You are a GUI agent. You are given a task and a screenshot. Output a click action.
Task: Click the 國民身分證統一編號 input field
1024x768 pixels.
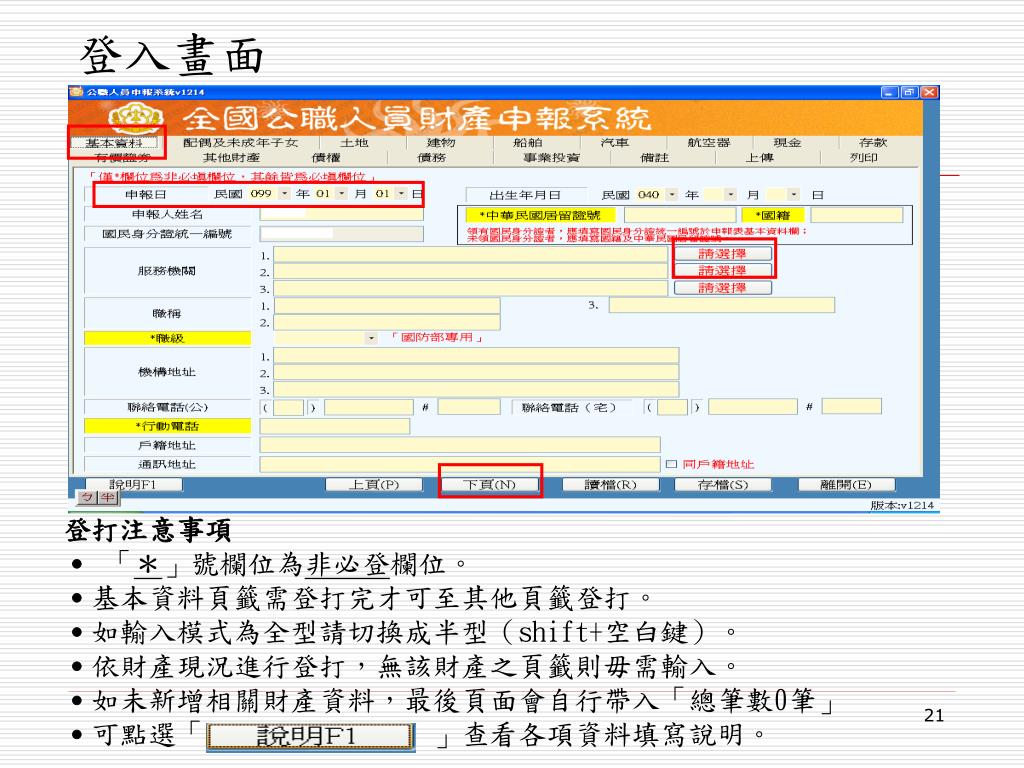[342, 234]
